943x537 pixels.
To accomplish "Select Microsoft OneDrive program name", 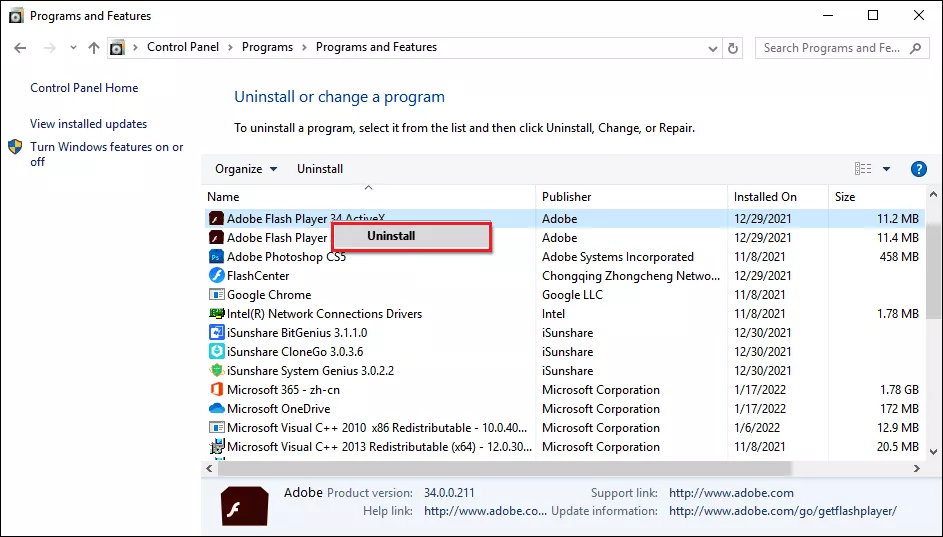I will (278, 409).
